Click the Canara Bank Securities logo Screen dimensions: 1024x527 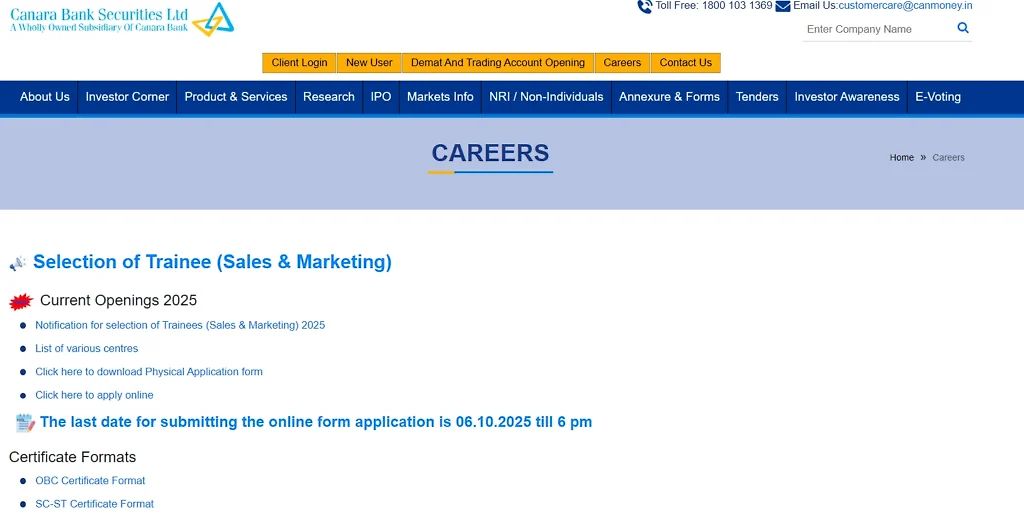(122, 19)
